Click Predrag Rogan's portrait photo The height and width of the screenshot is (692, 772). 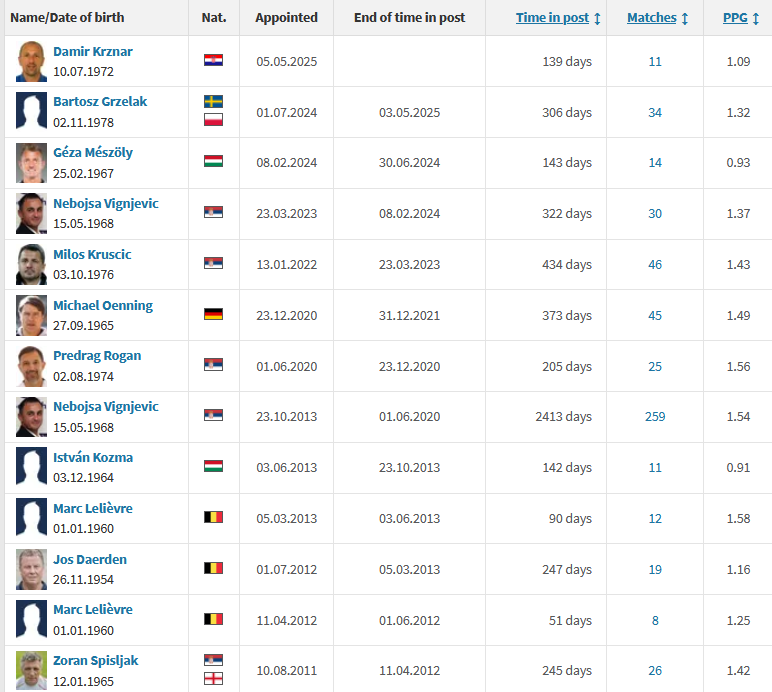32,366
